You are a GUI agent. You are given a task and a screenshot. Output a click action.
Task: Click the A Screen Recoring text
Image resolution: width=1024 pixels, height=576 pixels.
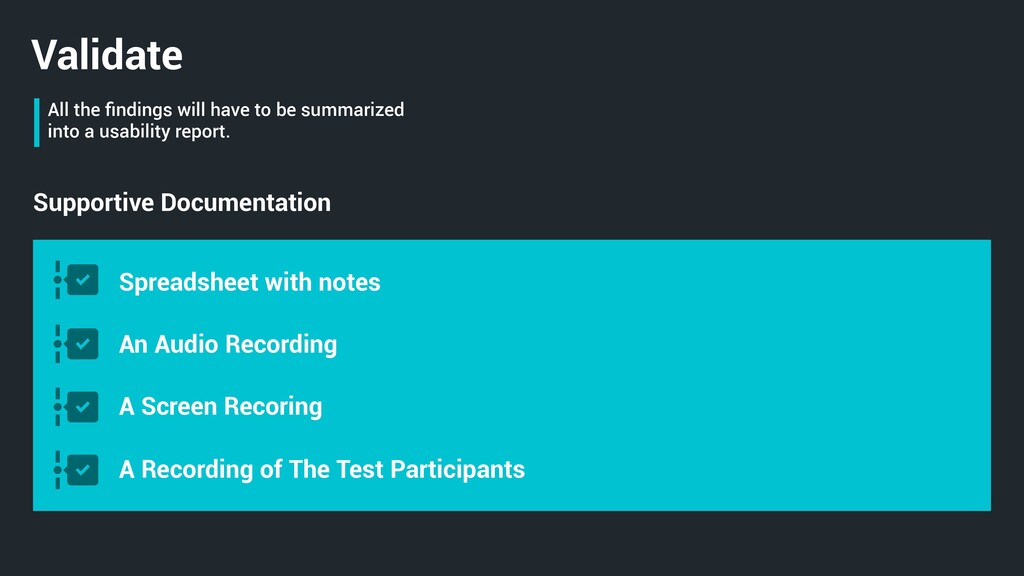coord(220,406)
